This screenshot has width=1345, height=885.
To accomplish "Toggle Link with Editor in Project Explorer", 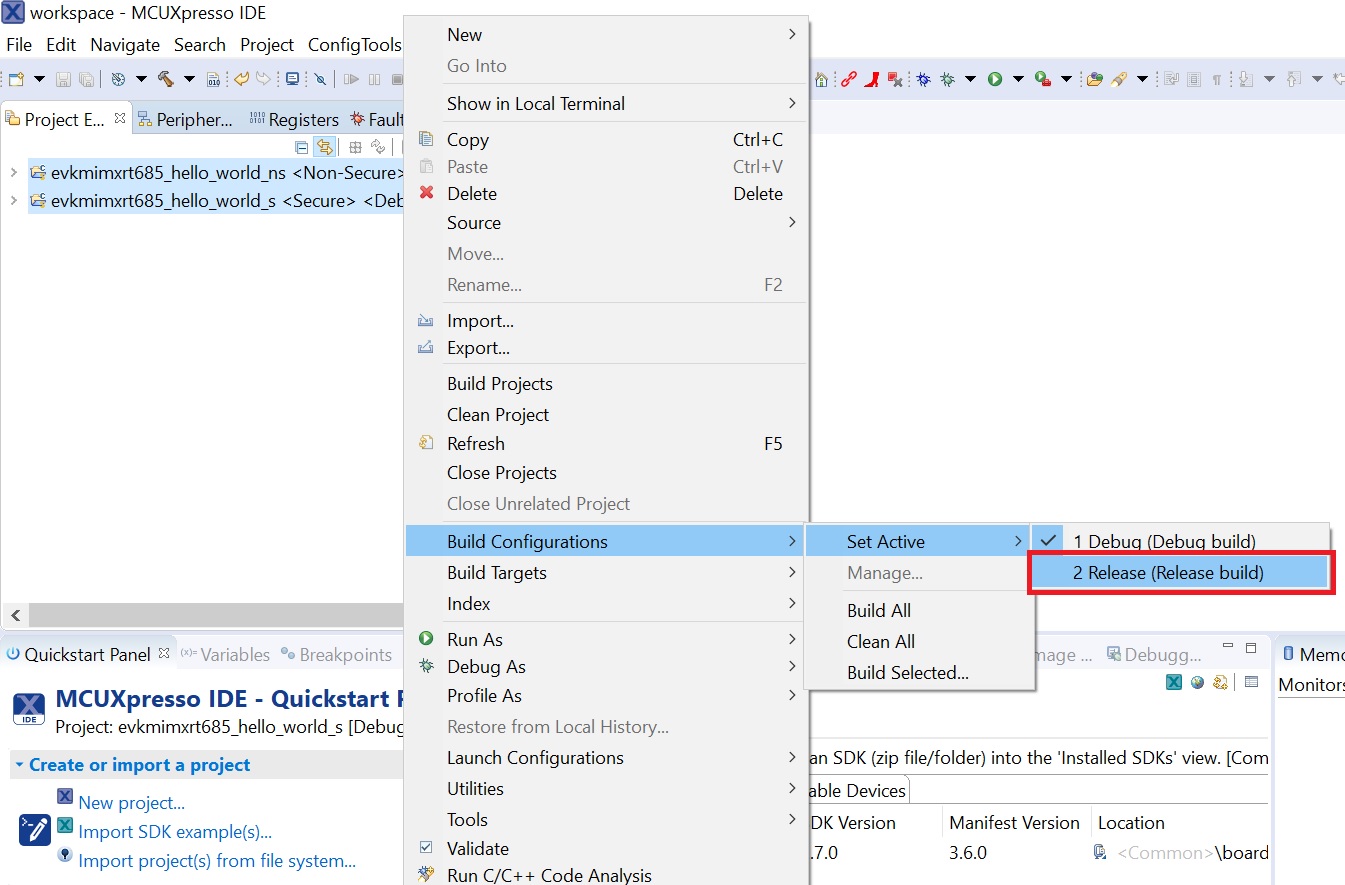I will click(x=324, y=147).
